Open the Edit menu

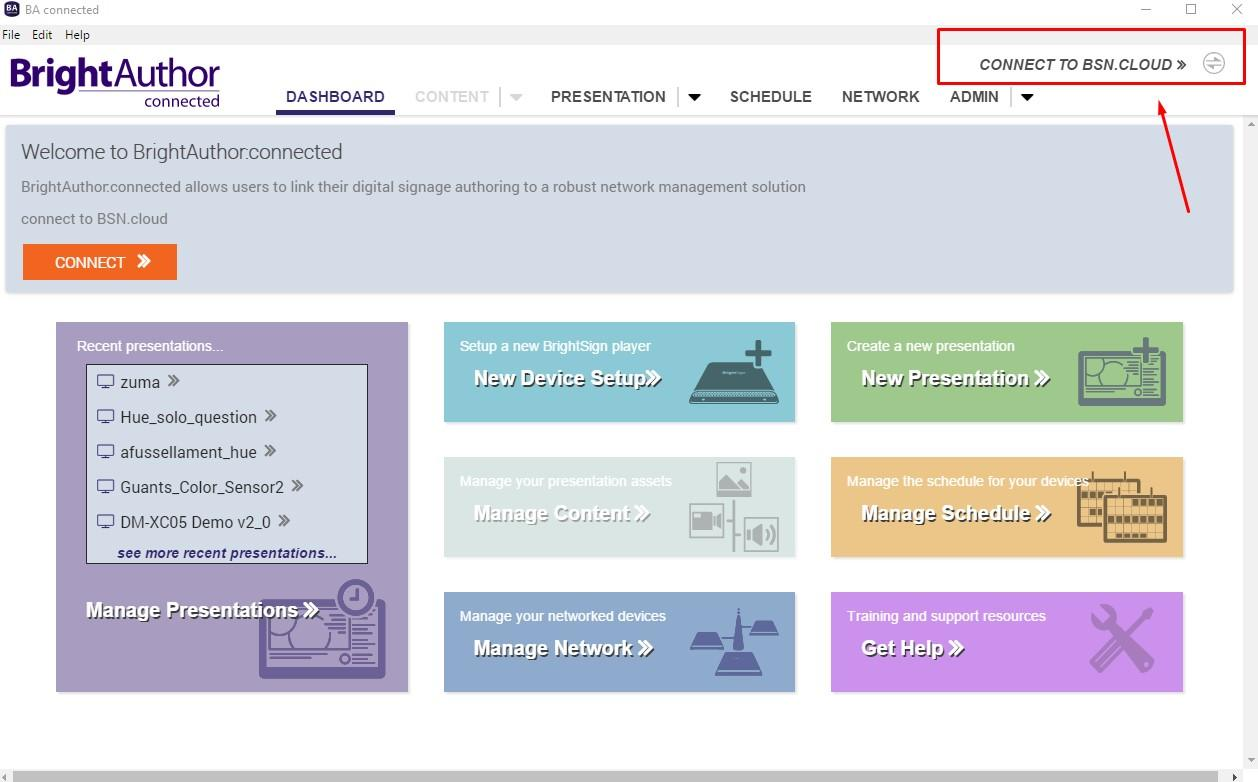[x=42, y=34]
